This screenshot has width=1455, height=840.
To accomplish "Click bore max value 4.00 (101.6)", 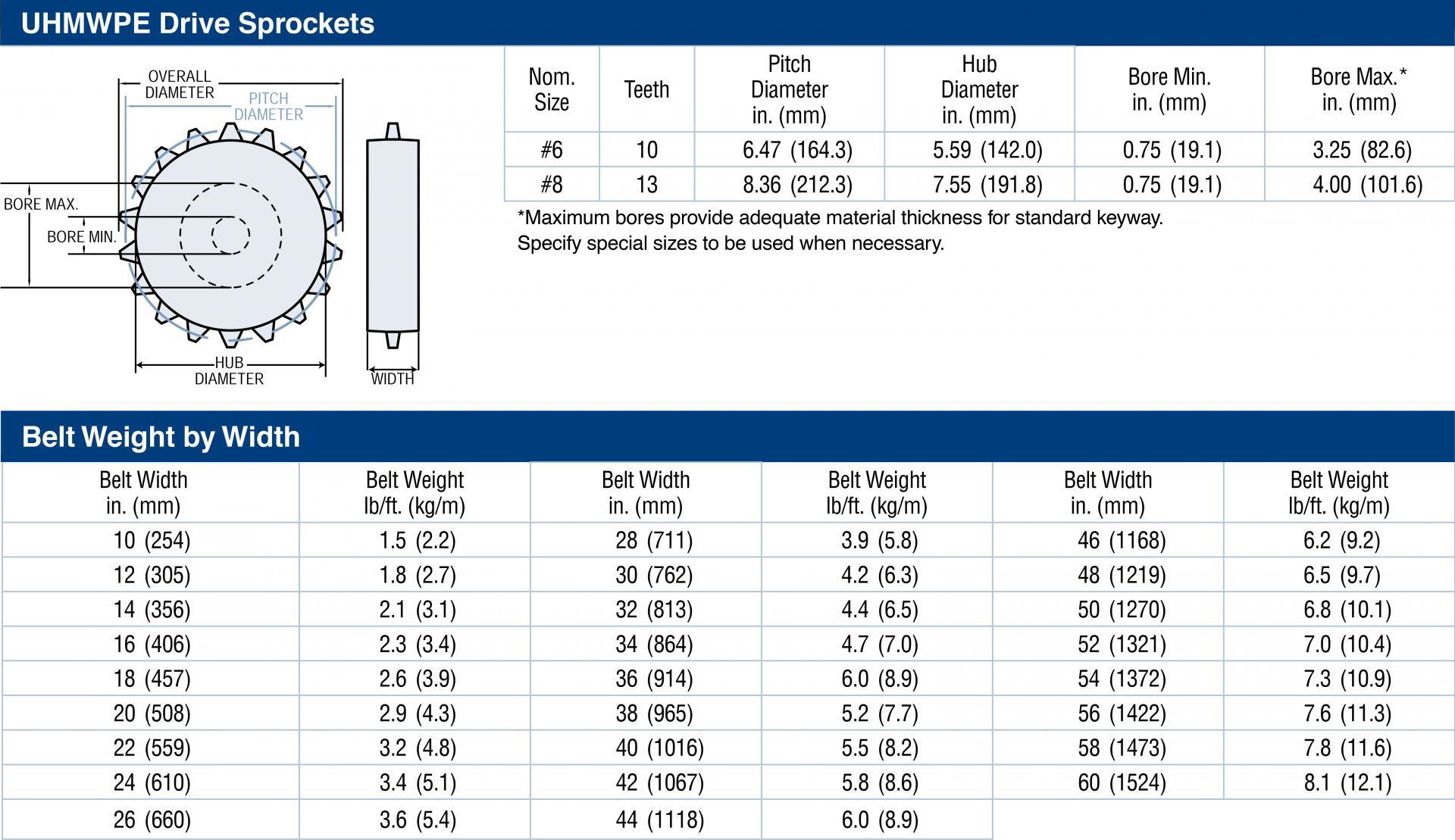I will (1367, 185).
